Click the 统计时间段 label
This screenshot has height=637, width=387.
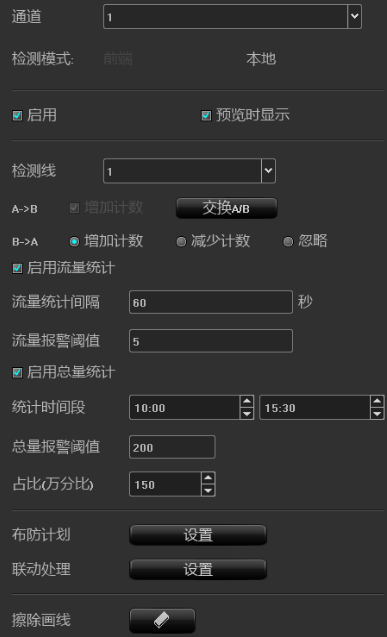point(48,407)
